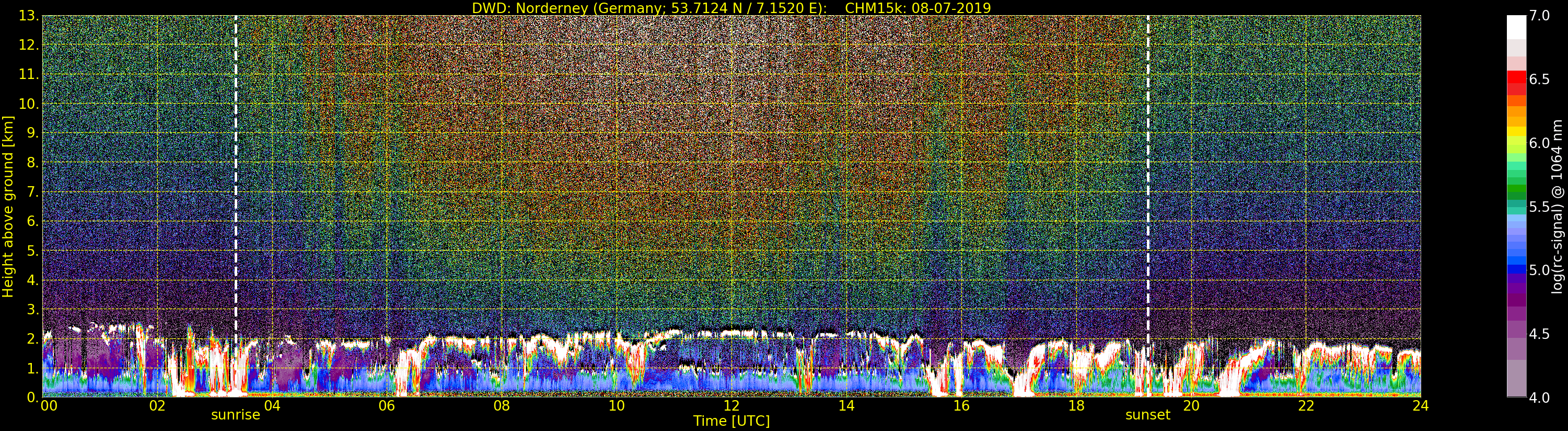Click the time axis tick label '24'

pos(1421,406)
